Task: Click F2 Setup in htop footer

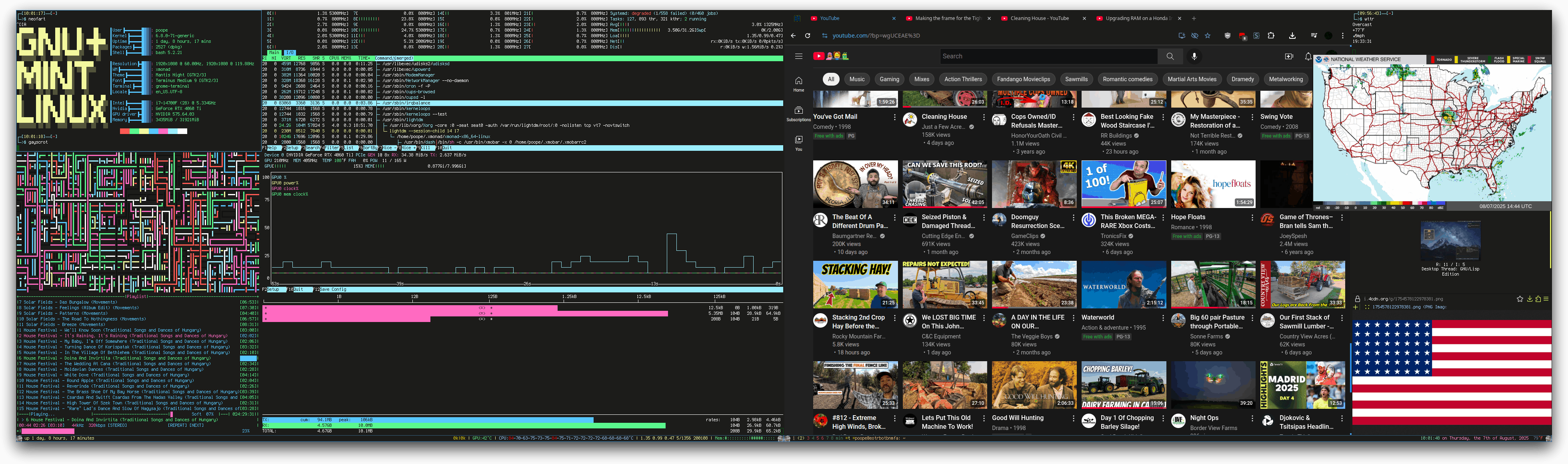Action: point(291,148)
